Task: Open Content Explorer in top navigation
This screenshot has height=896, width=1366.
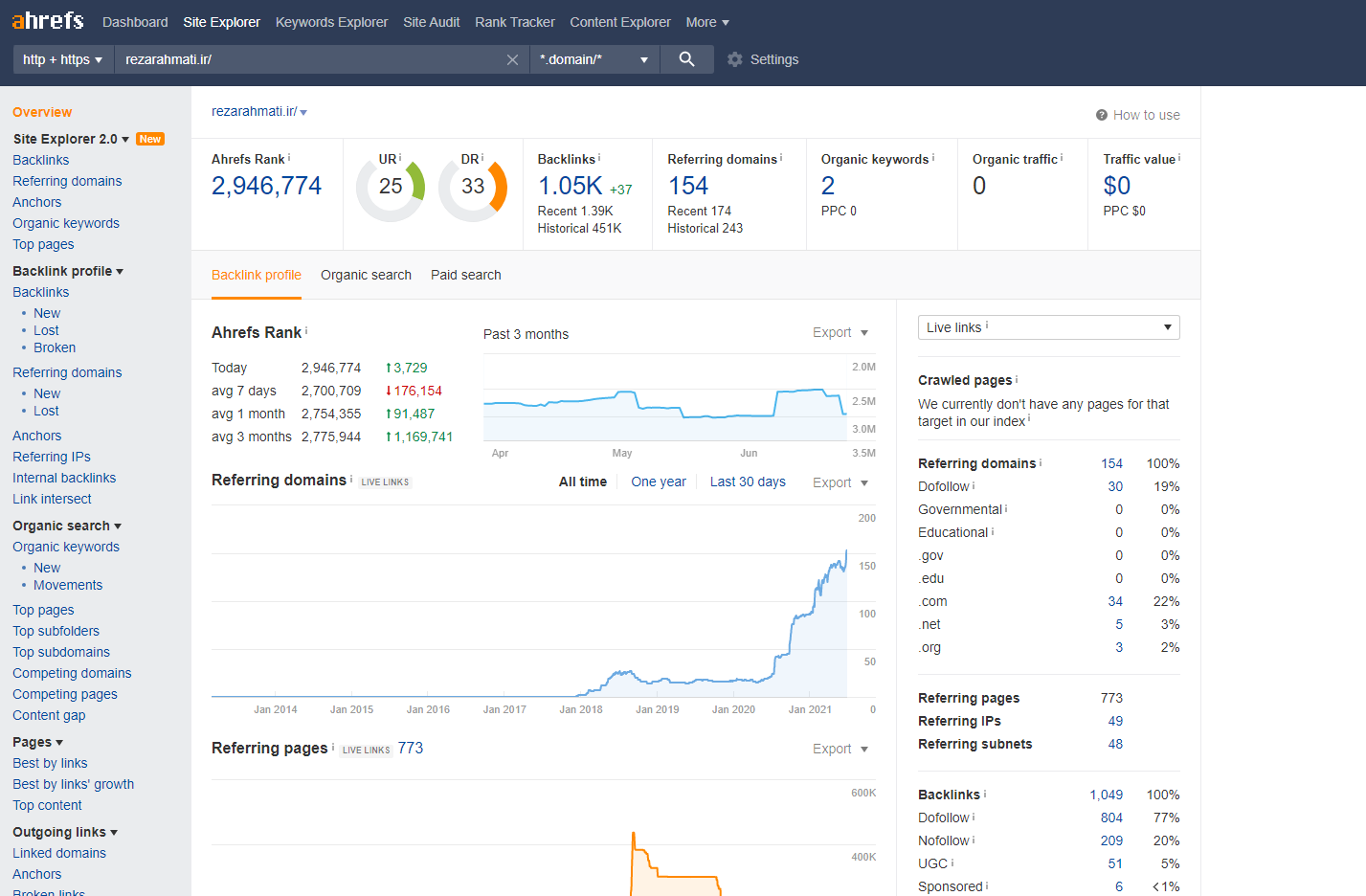Action: click(x=620, y=22)
